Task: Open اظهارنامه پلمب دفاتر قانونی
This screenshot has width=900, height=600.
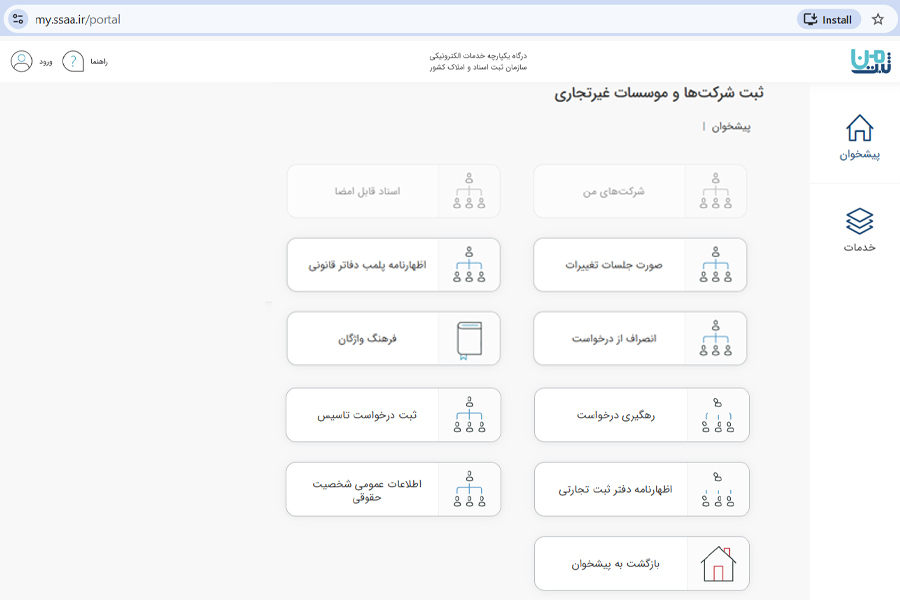Action: [x=393, y=265]
